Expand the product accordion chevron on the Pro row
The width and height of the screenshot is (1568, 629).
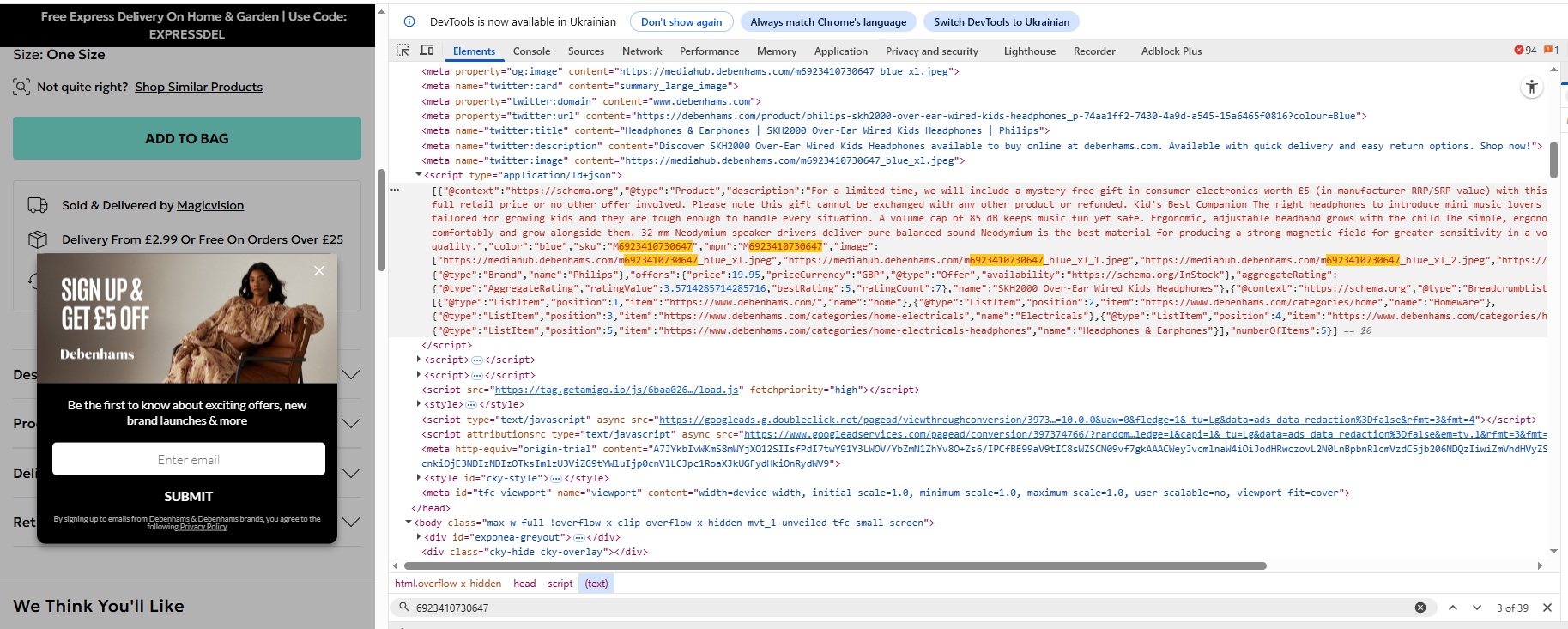(350, 423)
